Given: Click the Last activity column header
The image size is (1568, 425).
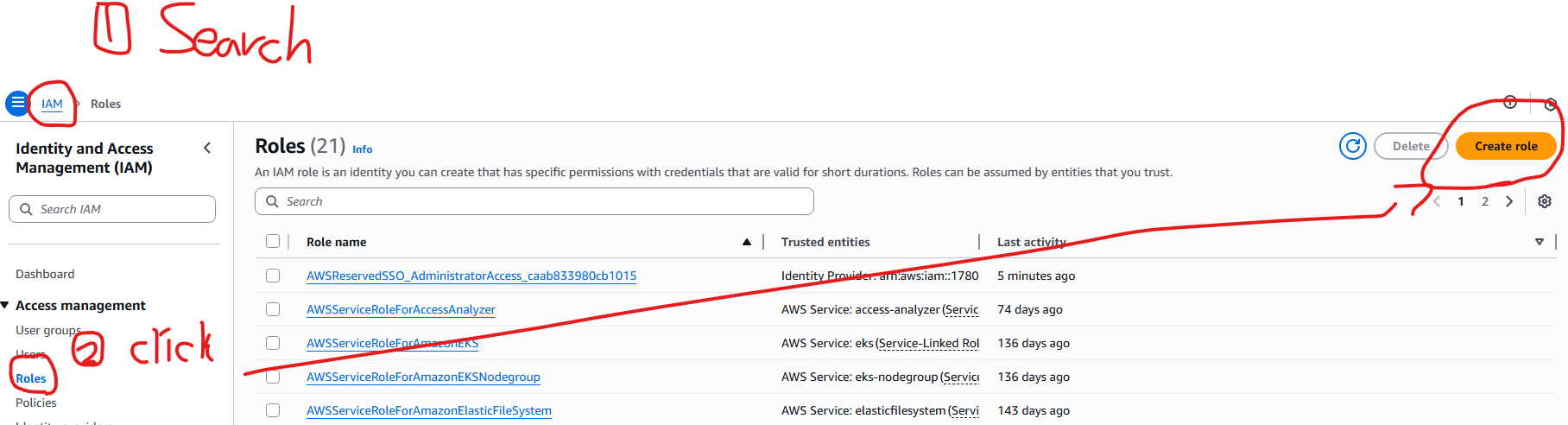Looking at the screenshot, I should pos(1032,242).
